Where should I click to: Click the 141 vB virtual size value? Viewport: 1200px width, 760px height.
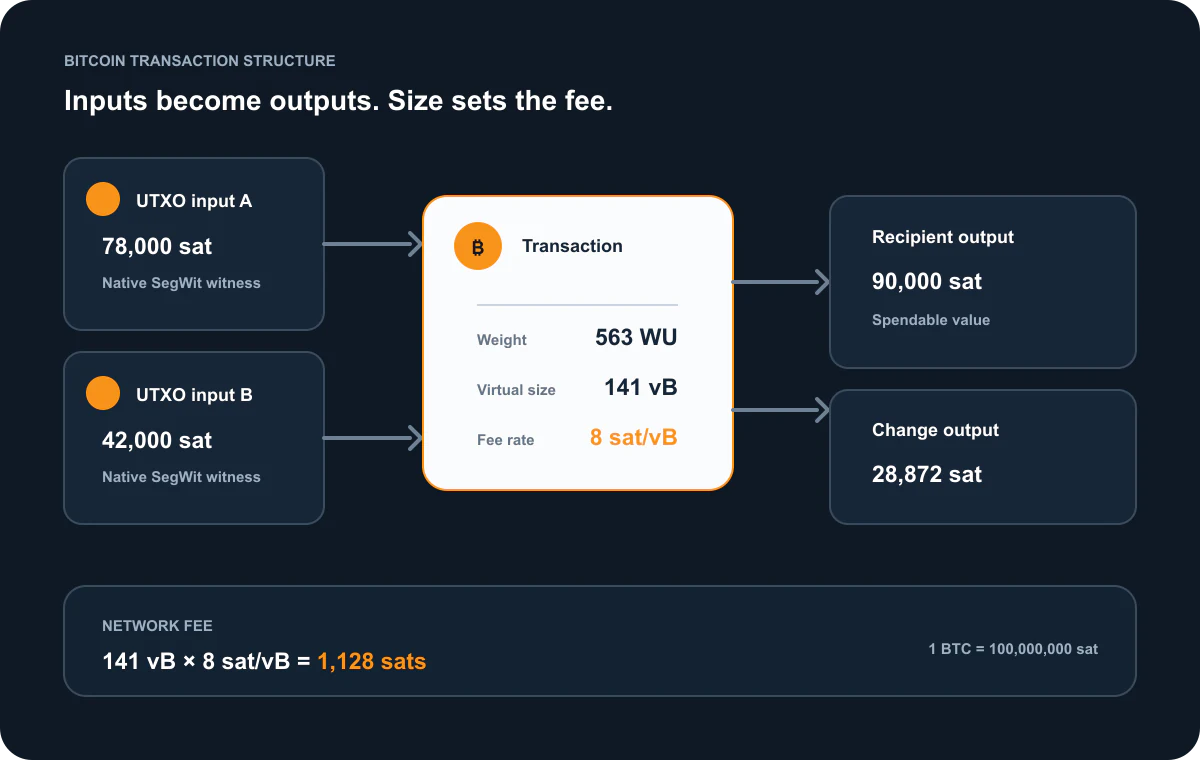click(x=641, y=388)
